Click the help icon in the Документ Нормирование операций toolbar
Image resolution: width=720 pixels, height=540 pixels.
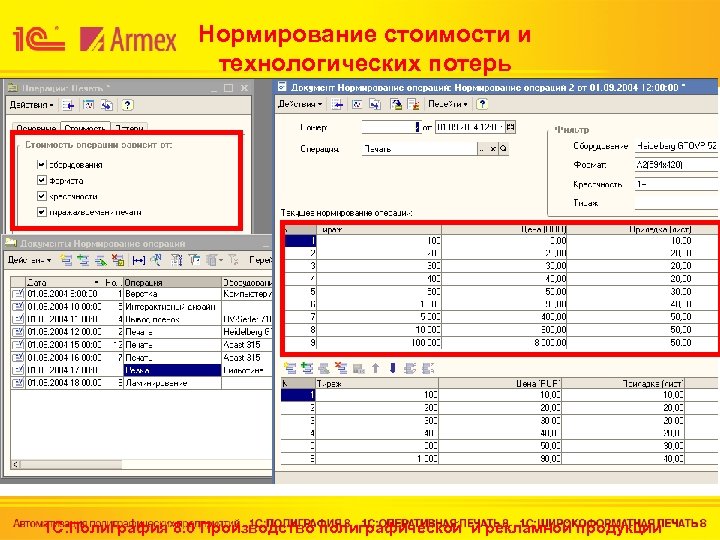pyautogui.click(x=482, y=104)
